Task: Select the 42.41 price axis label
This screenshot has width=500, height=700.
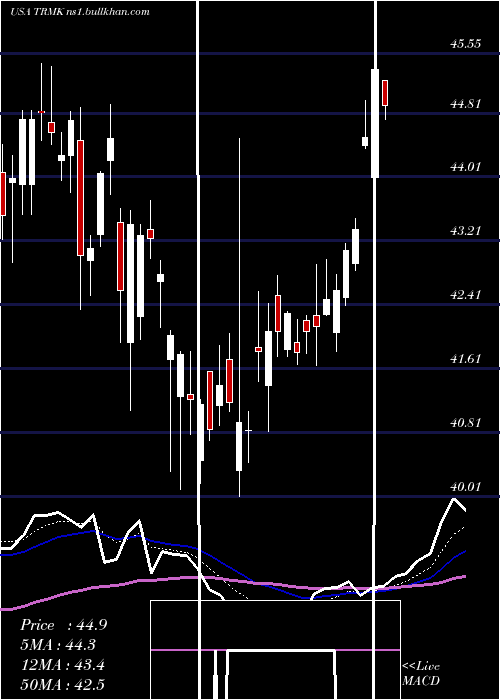Action: (x=465, y=295)
